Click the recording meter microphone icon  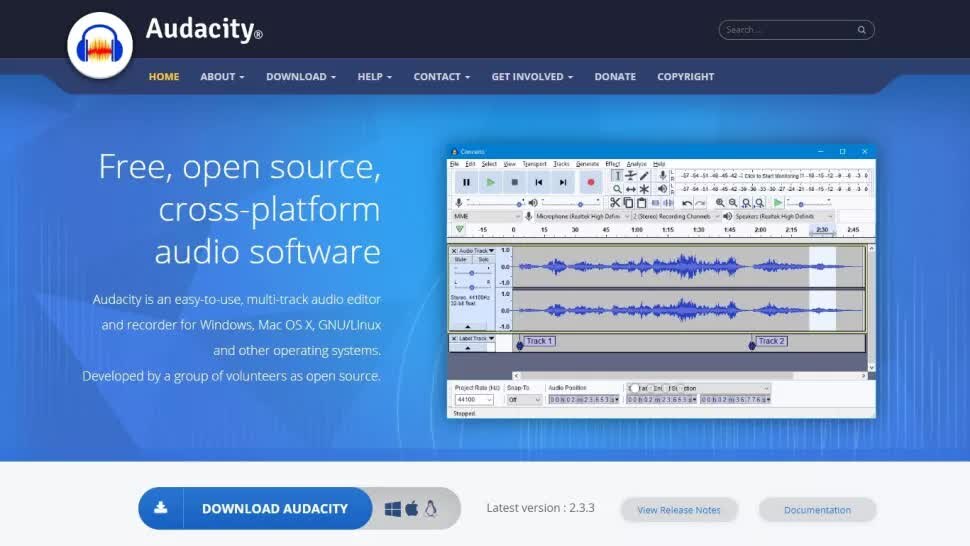point(662,176)
